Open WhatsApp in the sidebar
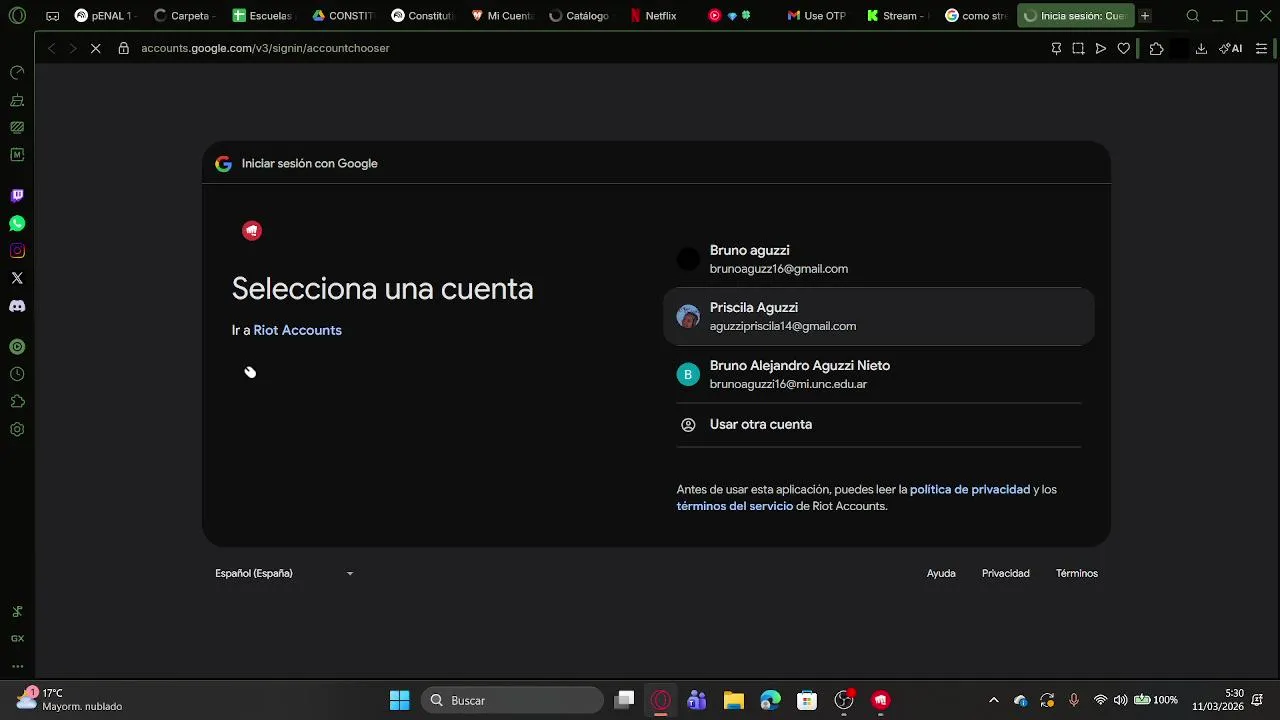This screenshot has width=1280, height=720. pyautogui.click(x=17, y=224)
